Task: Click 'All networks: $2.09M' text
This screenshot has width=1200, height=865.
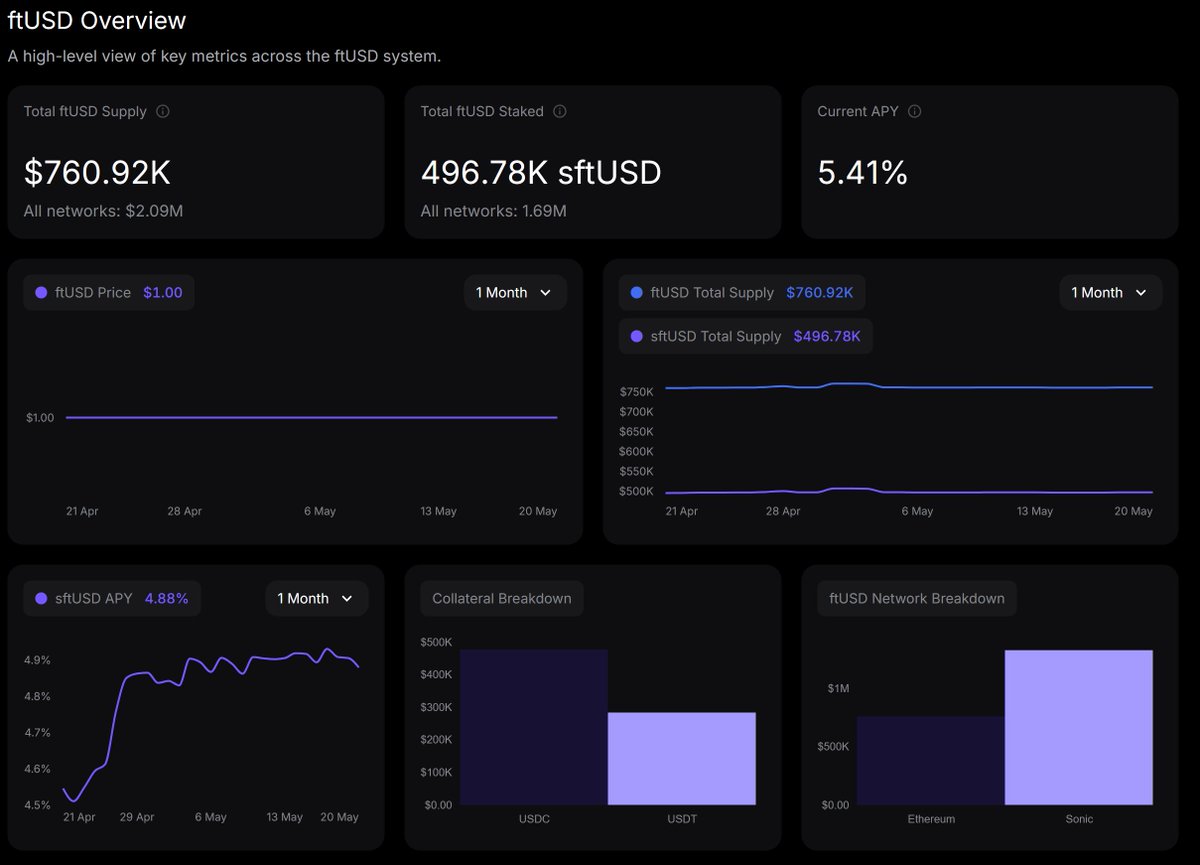Action: tap(103, 211)
